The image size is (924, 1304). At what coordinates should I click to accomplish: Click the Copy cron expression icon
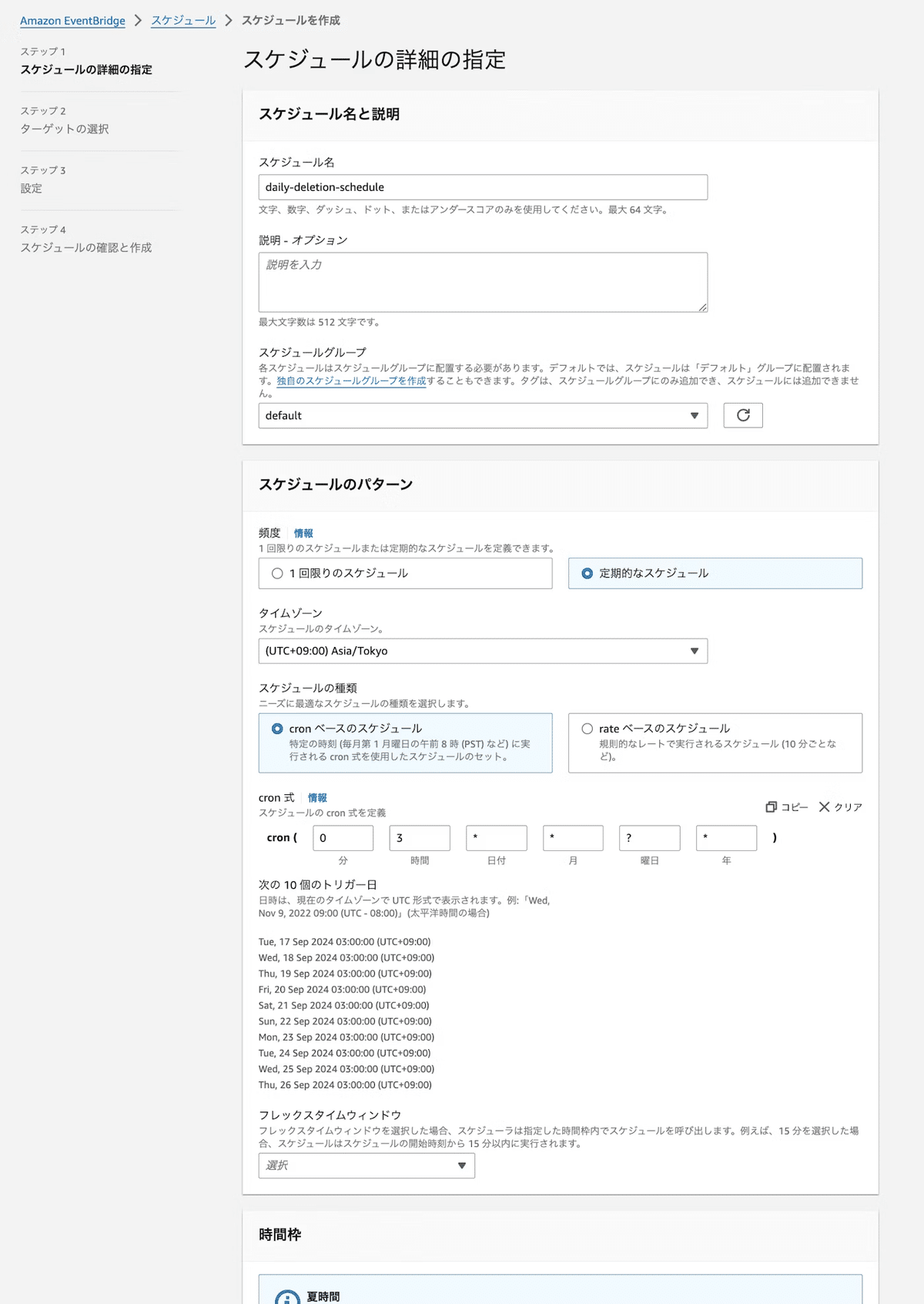771,806
